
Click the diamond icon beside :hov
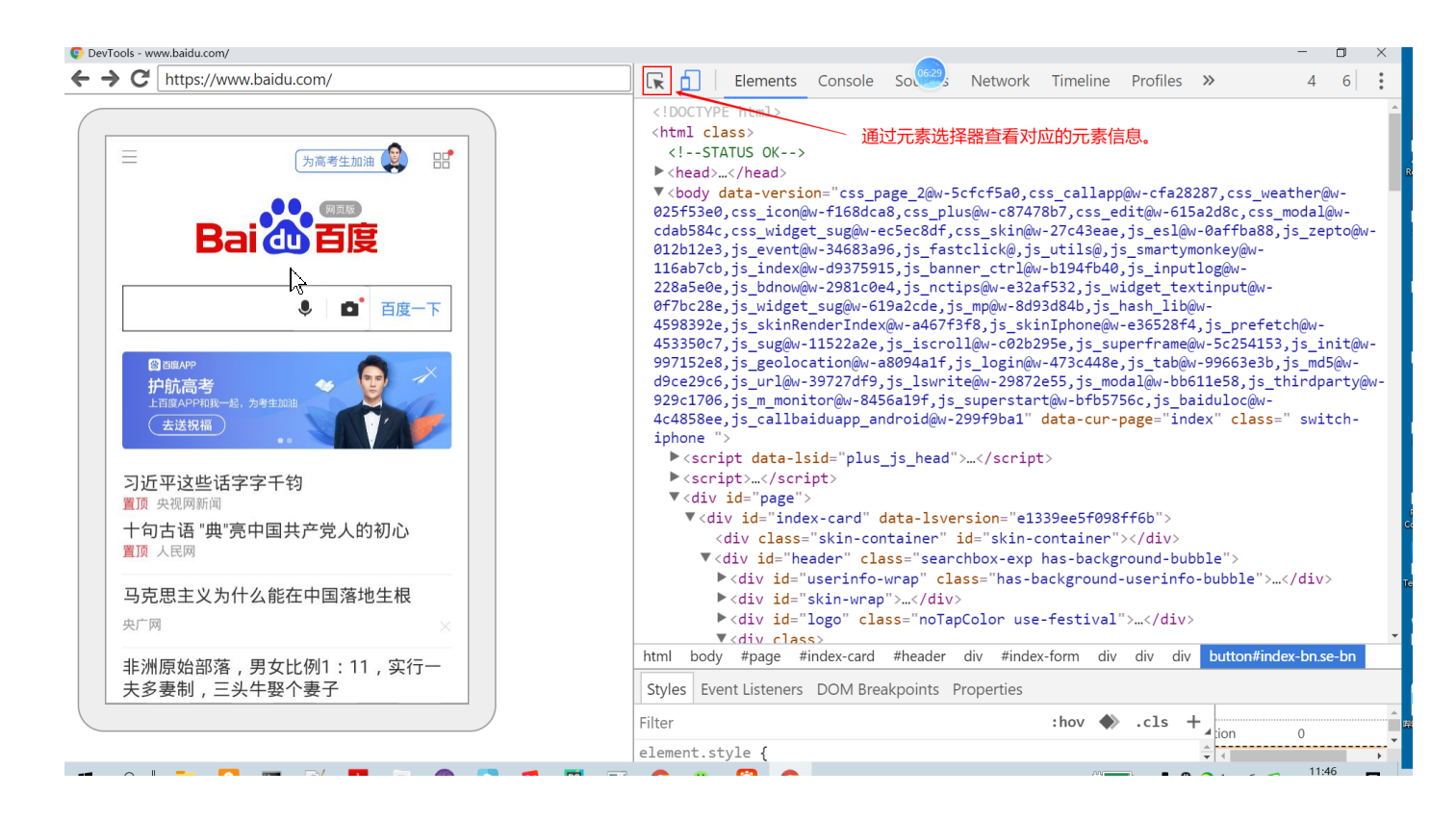[x=1110, y=722]
